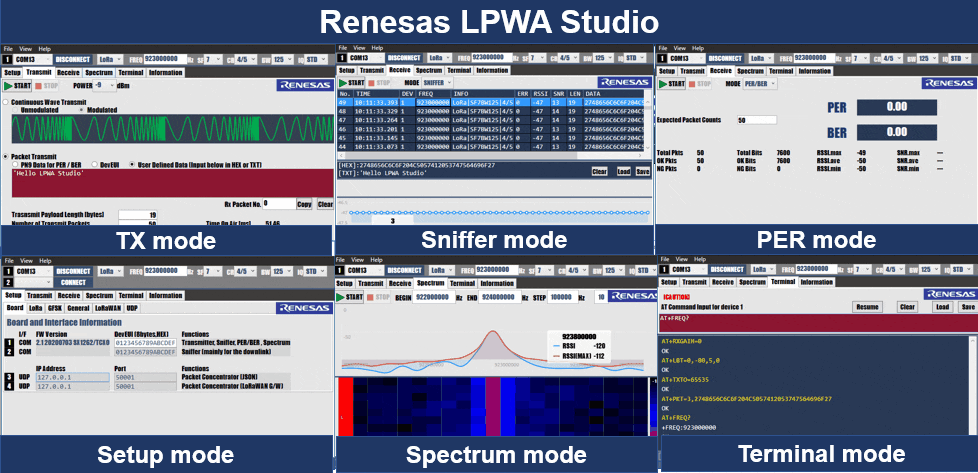
Task: Click the CONNECT button for device 2 in Setup mode
Action: pos(73,283)
